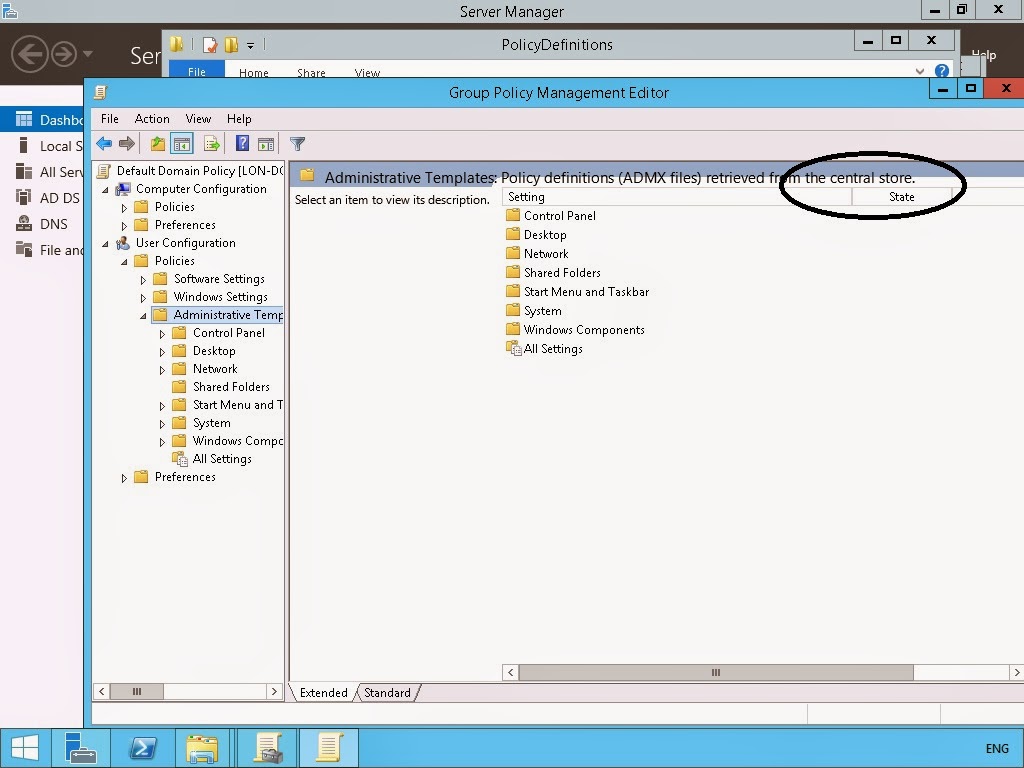Open the View menu in editor
Screen dimensions: 1024x768
tap(198, 119)
